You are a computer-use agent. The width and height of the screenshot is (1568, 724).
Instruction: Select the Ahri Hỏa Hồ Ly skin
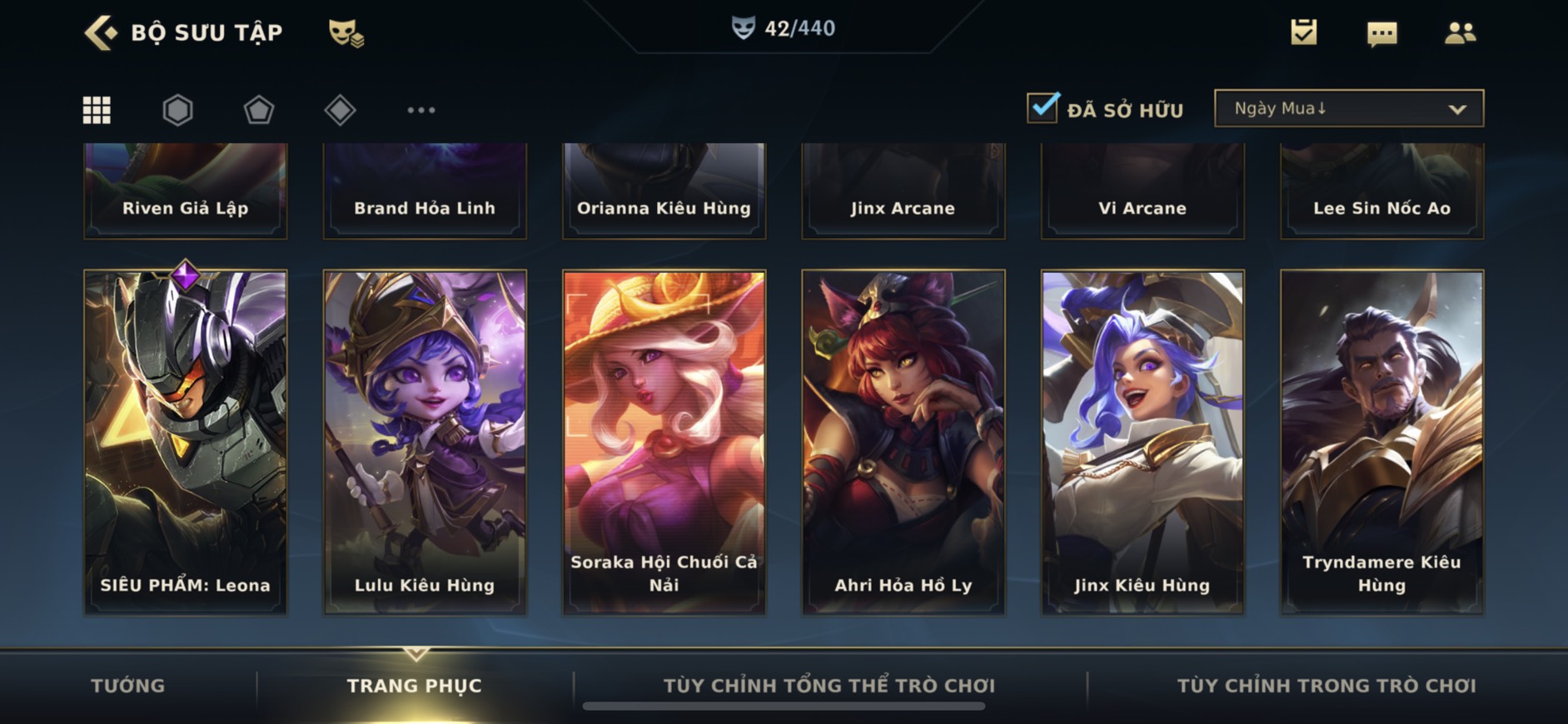903,442
